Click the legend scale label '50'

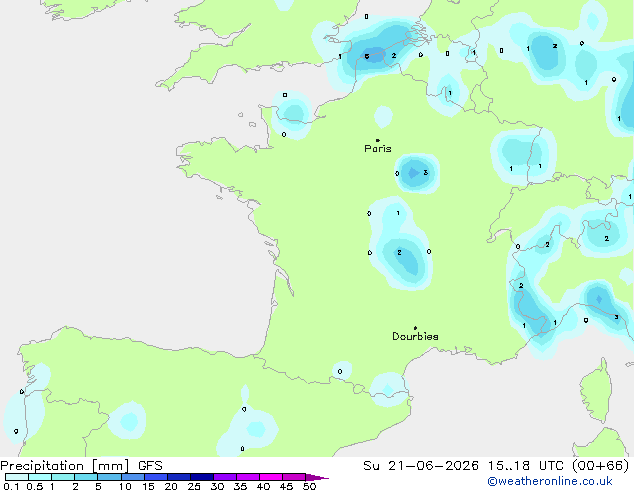tap(309, 486)
